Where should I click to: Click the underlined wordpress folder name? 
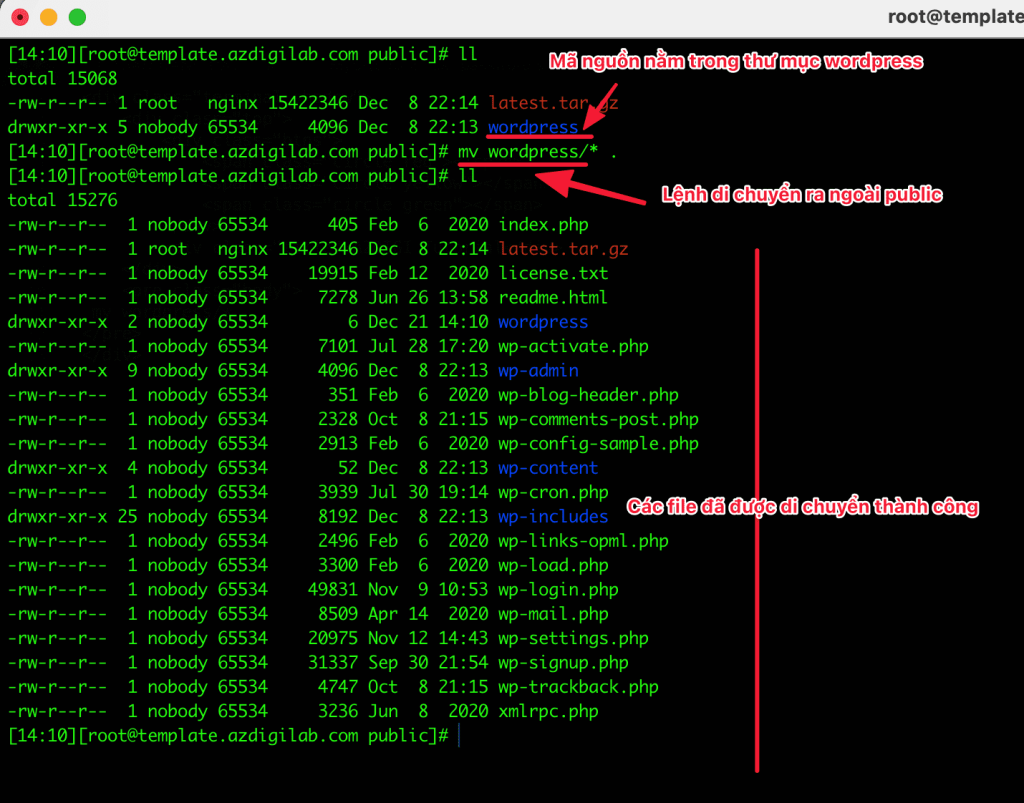point(533,127)
